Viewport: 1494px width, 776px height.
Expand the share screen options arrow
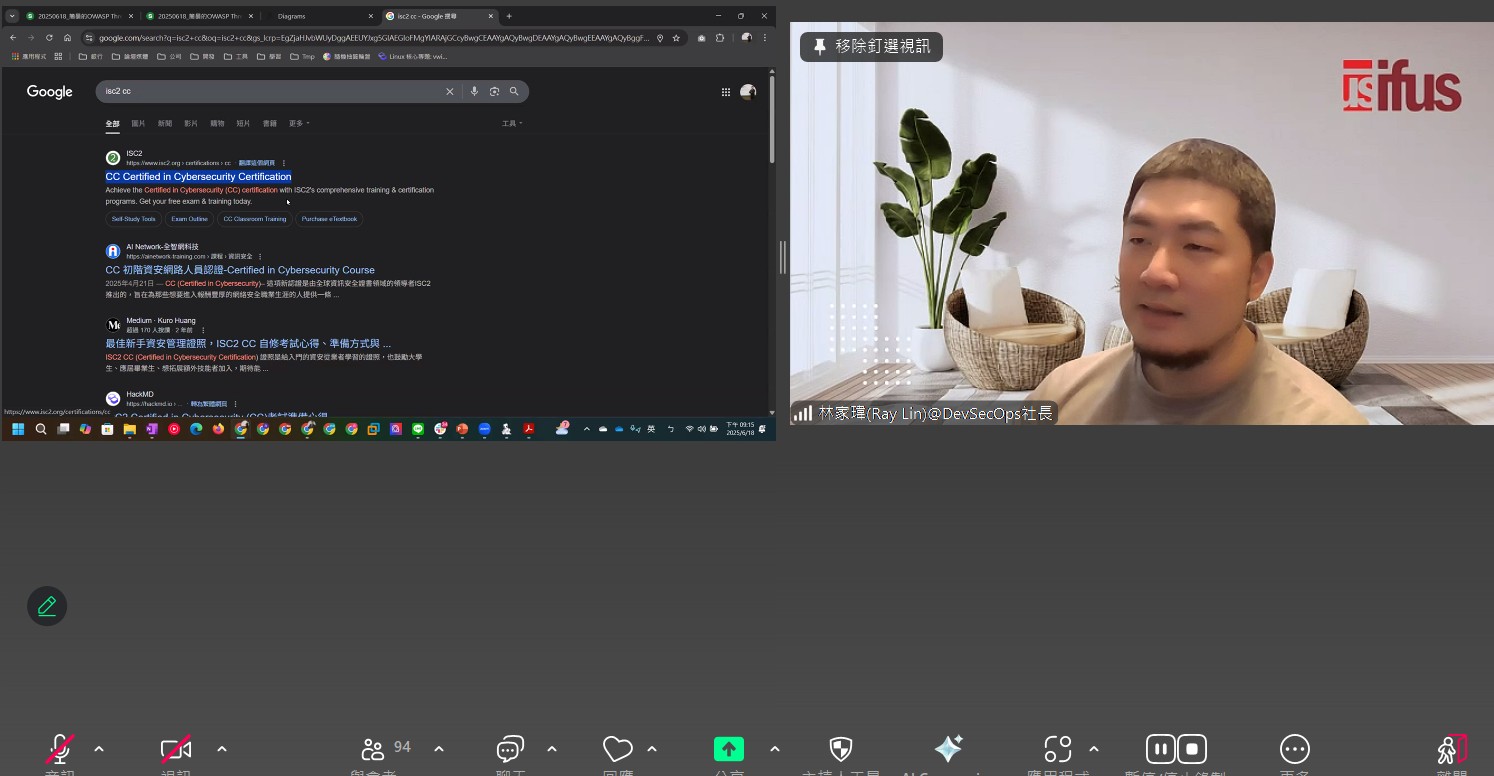pos(775,749)
